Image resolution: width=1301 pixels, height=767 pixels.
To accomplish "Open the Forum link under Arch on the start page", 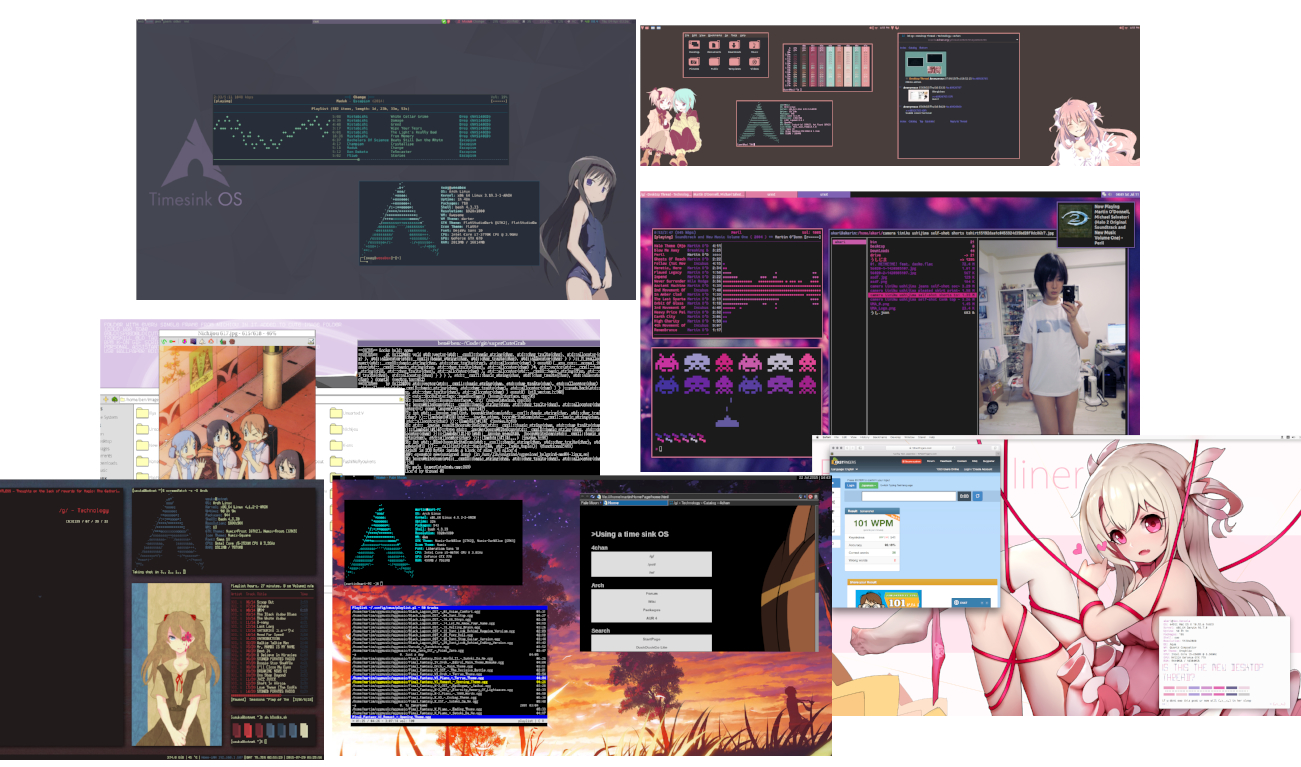I will [x=652, y=594].
